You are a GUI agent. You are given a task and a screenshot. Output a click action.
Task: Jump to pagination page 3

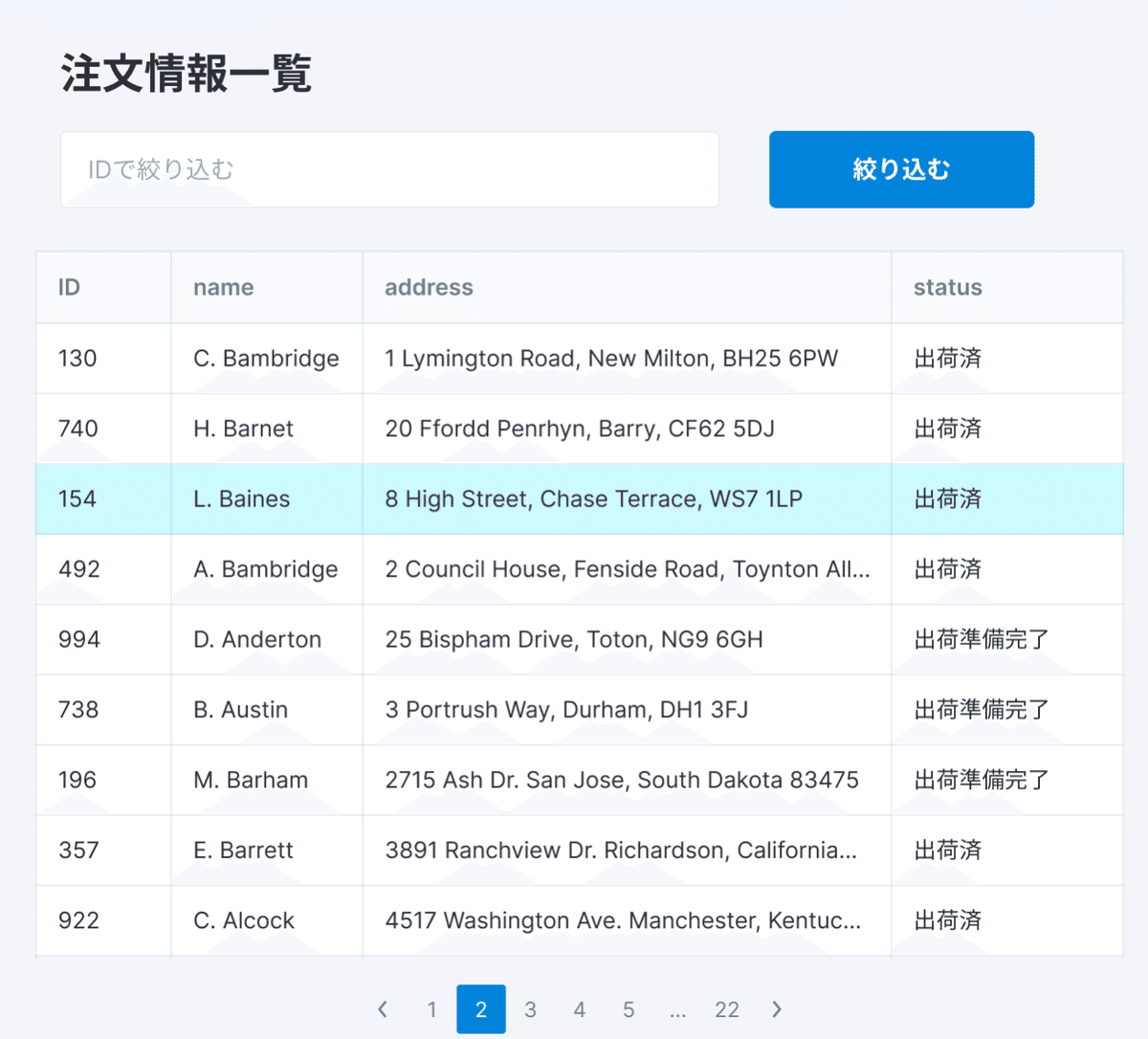[530, 1009]
